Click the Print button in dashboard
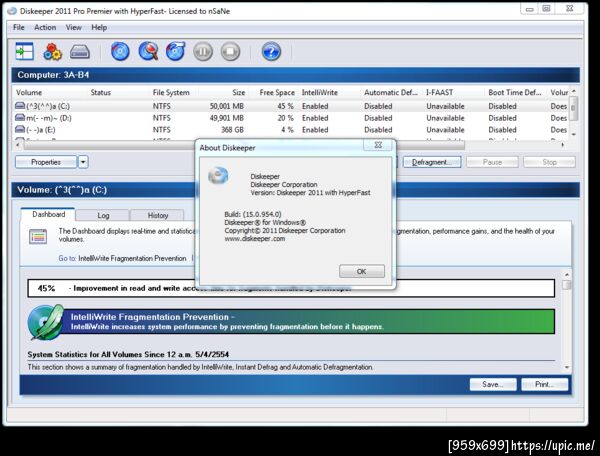This screenshot has width=600, height=456. point(544,384)
